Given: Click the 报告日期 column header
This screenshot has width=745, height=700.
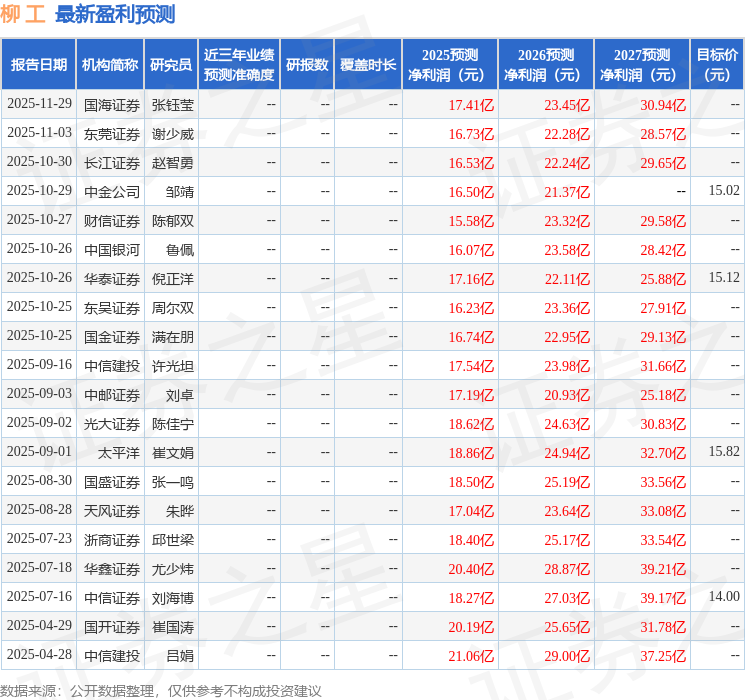Looking at the screenshot, I should pyautogui.click(x=38, y=64).
